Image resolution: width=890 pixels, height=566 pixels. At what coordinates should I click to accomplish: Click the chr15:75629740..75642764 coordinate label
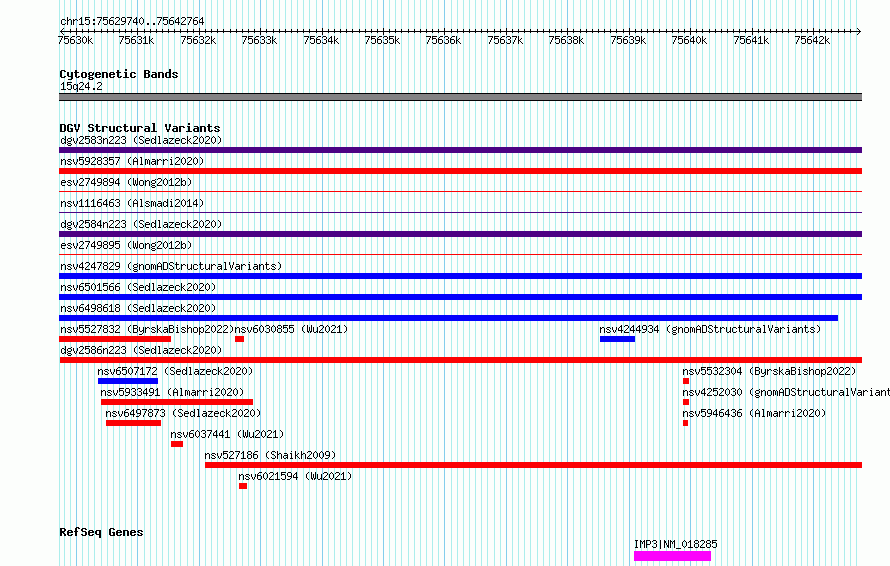click(132, 21)
